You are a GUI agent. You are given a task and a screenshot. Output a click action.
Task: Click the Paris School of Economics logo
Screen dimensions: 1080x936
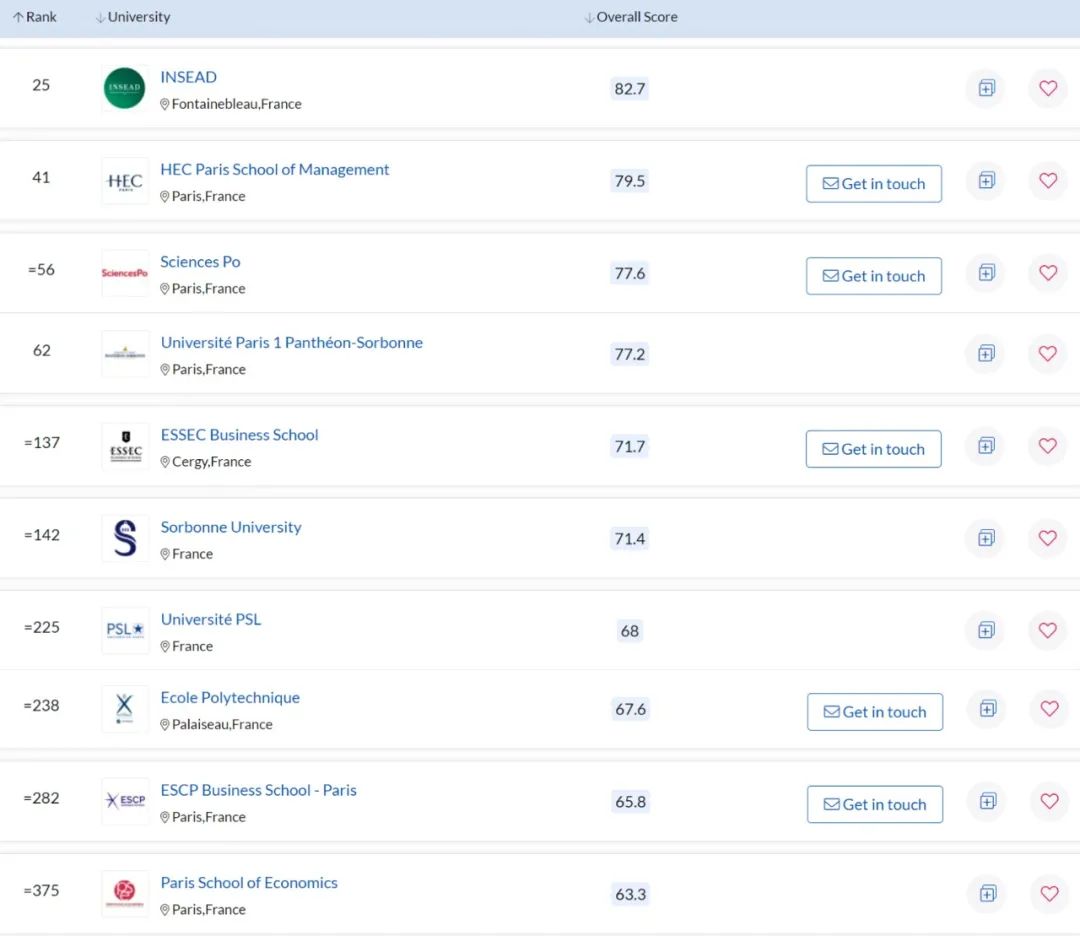(125, 893)
